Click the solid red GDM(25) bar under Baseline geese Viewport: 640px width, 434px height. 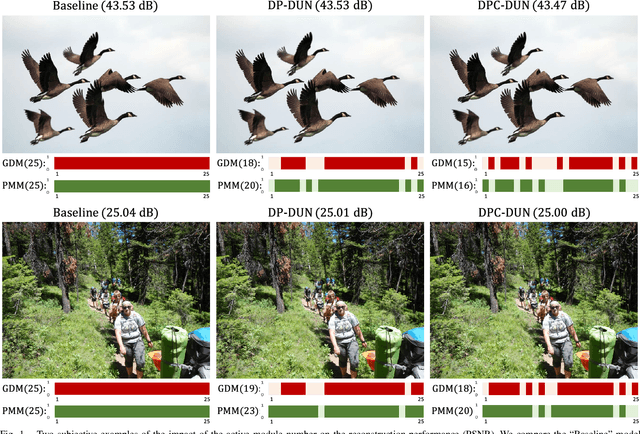[x=132, y=163]
